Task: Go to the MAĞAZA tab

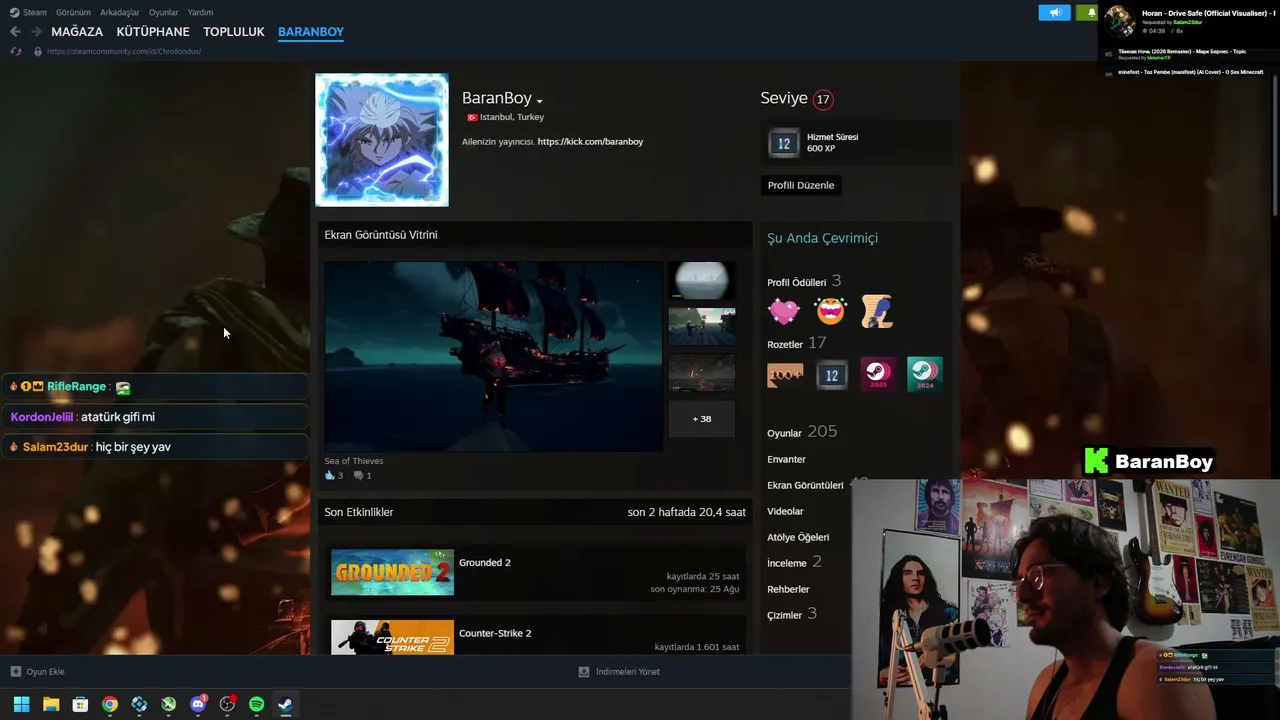Action: coord(77,32)
